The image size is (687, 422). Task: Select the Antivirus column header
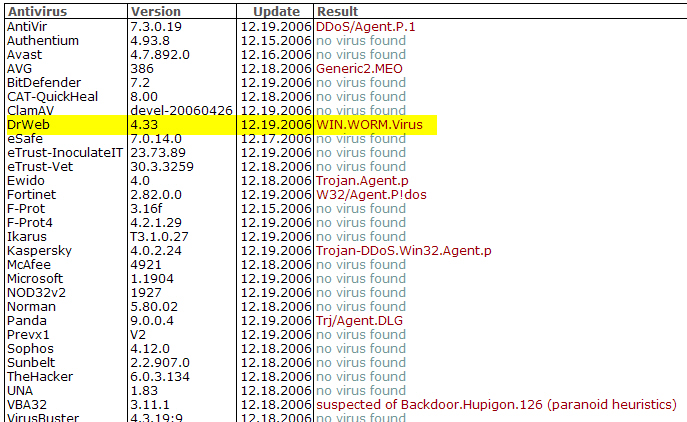pyautogui.click(x=38, y=11)
